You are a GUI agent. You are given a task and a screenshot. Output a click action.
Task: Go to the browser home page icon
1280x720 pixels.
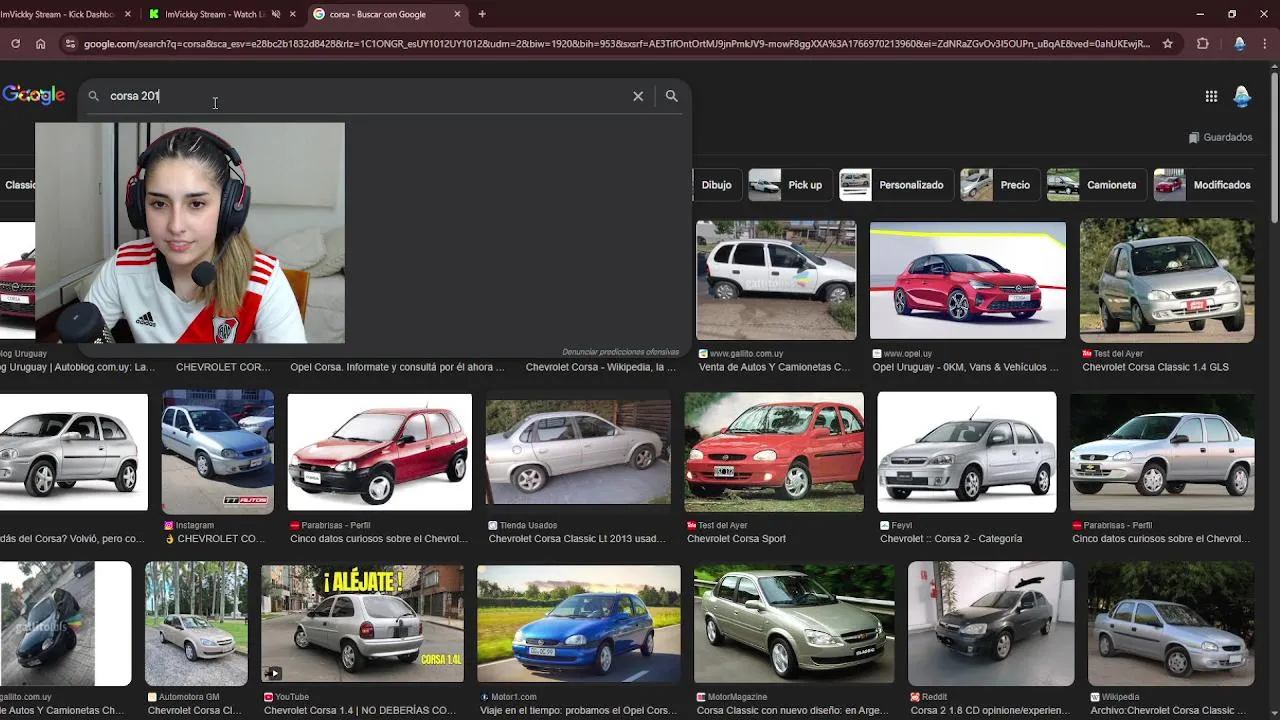point(41,44)
